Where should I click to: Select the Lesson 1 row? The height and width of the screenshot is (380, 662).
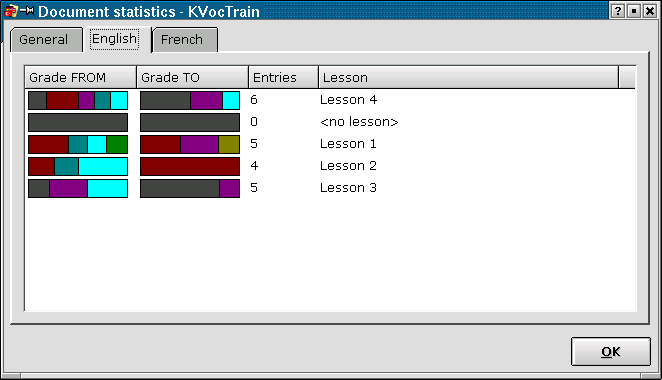(330, 144)
